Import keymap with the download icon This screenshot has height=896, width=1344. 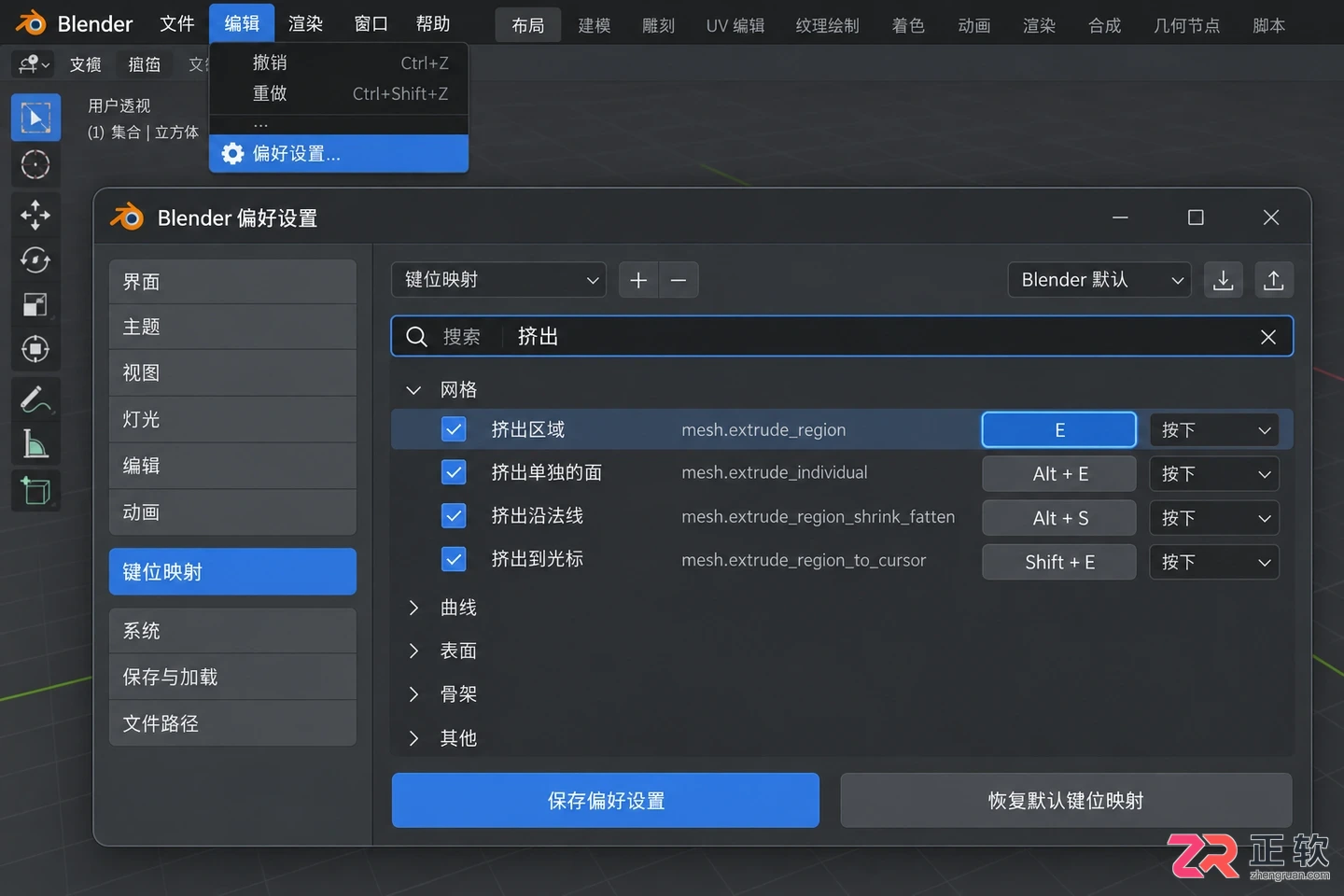(1224, 280)
